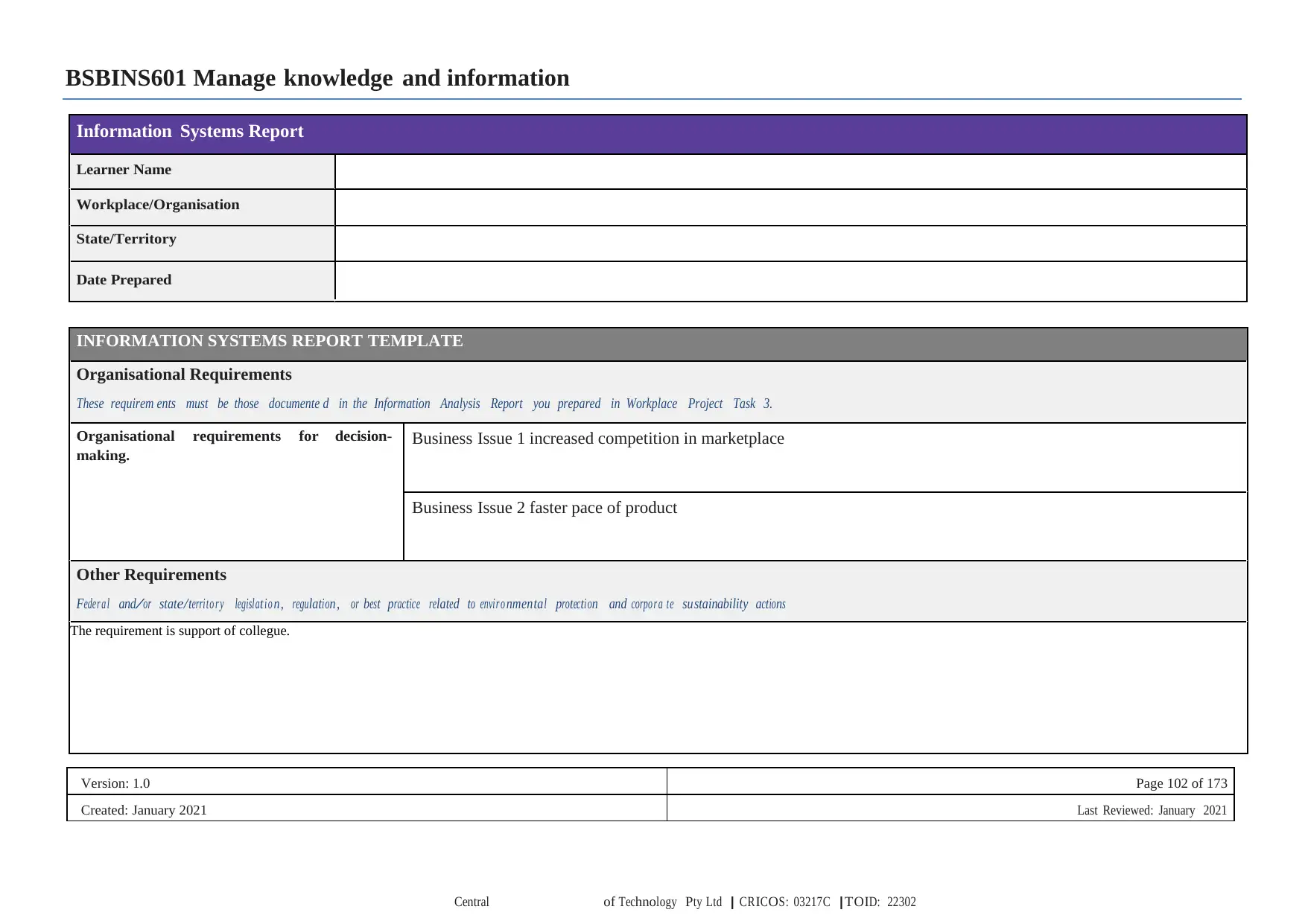Click the italic note about Workplace Project Task 3
The height and width of the screenshot is (924, 1308).
424,404
